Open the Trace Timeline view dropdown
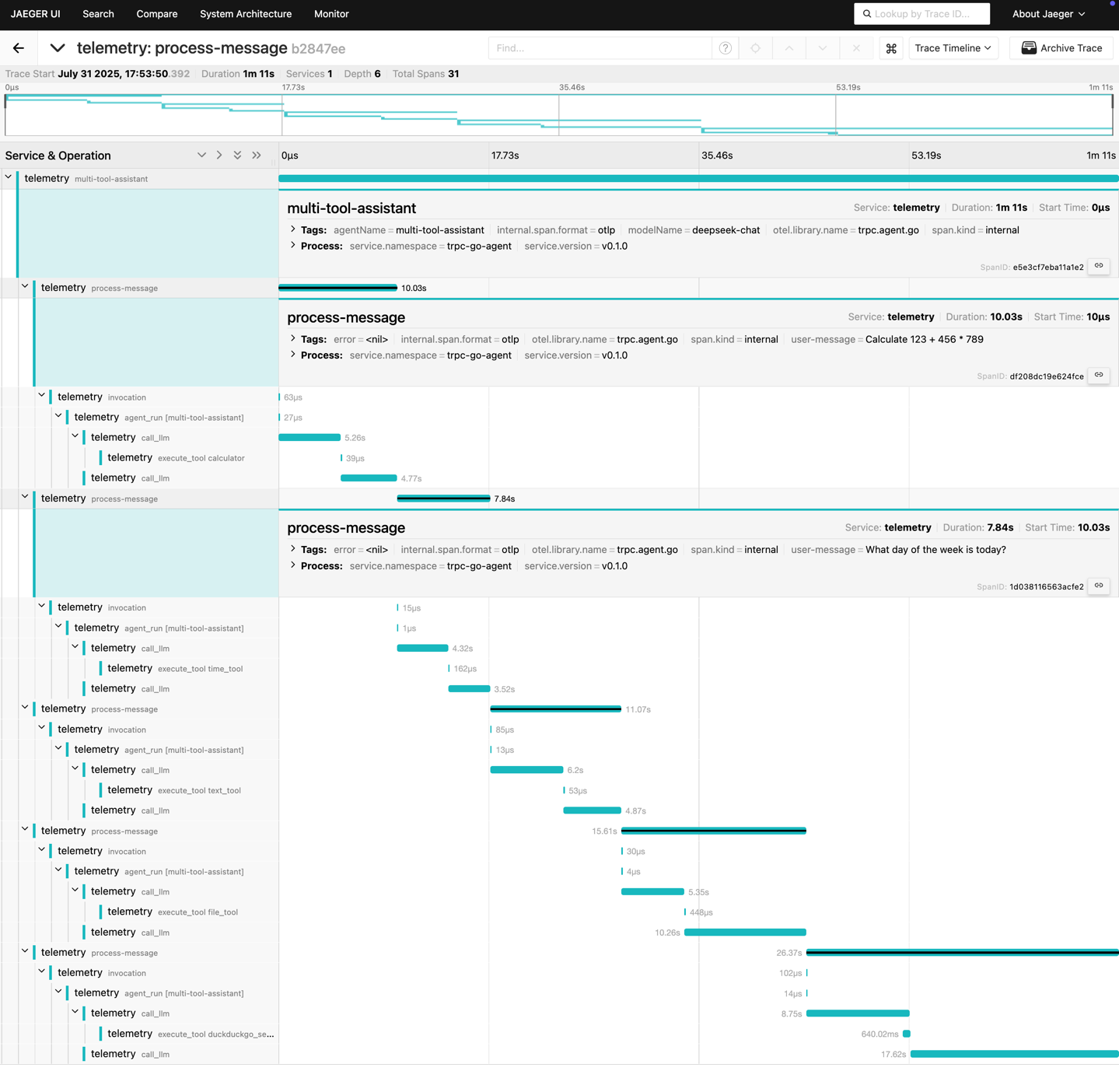This screenshot has width=1119, height=1092. click(x=953, y=48)
